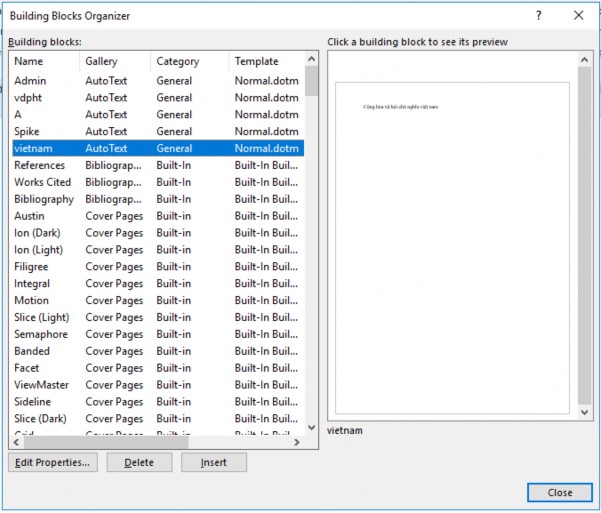Close the Building Blocks Organizer window
601x513 pixels.
point(578,16)
